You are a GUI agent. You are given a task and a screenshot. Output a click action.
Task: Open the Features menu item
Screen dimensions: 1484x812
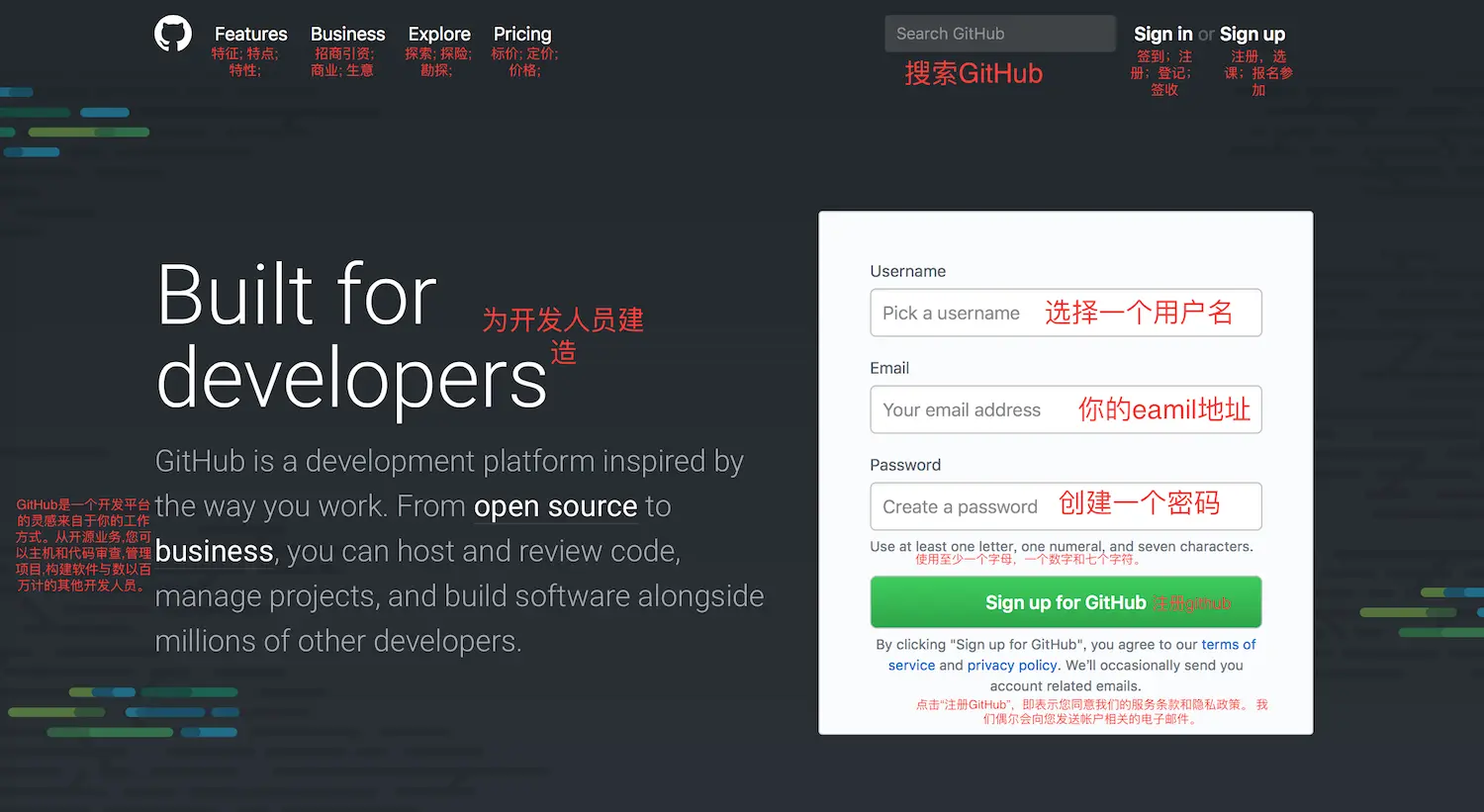pos(250,34)
